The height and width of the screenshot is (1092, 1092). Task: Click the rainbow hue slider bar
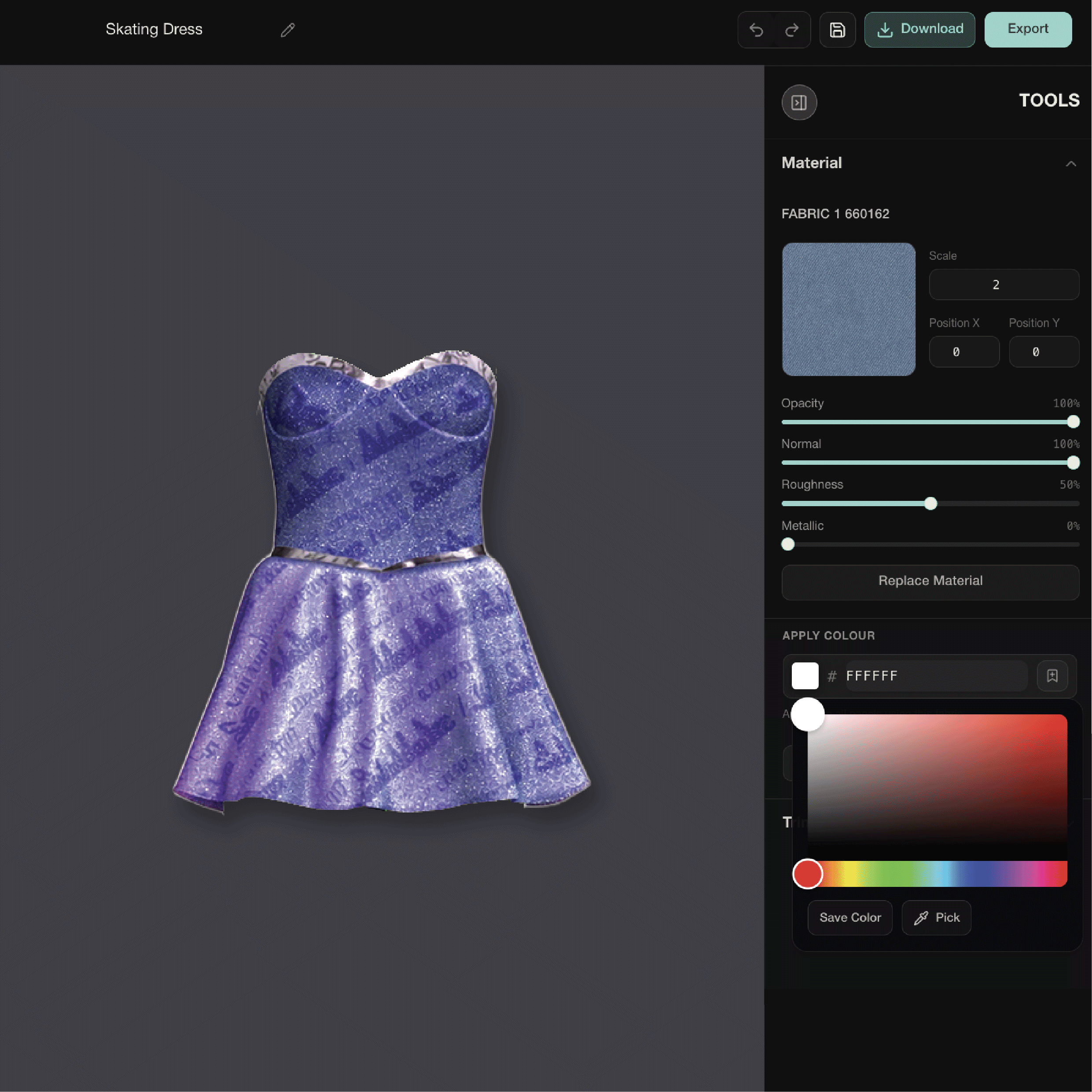(938, 874)
